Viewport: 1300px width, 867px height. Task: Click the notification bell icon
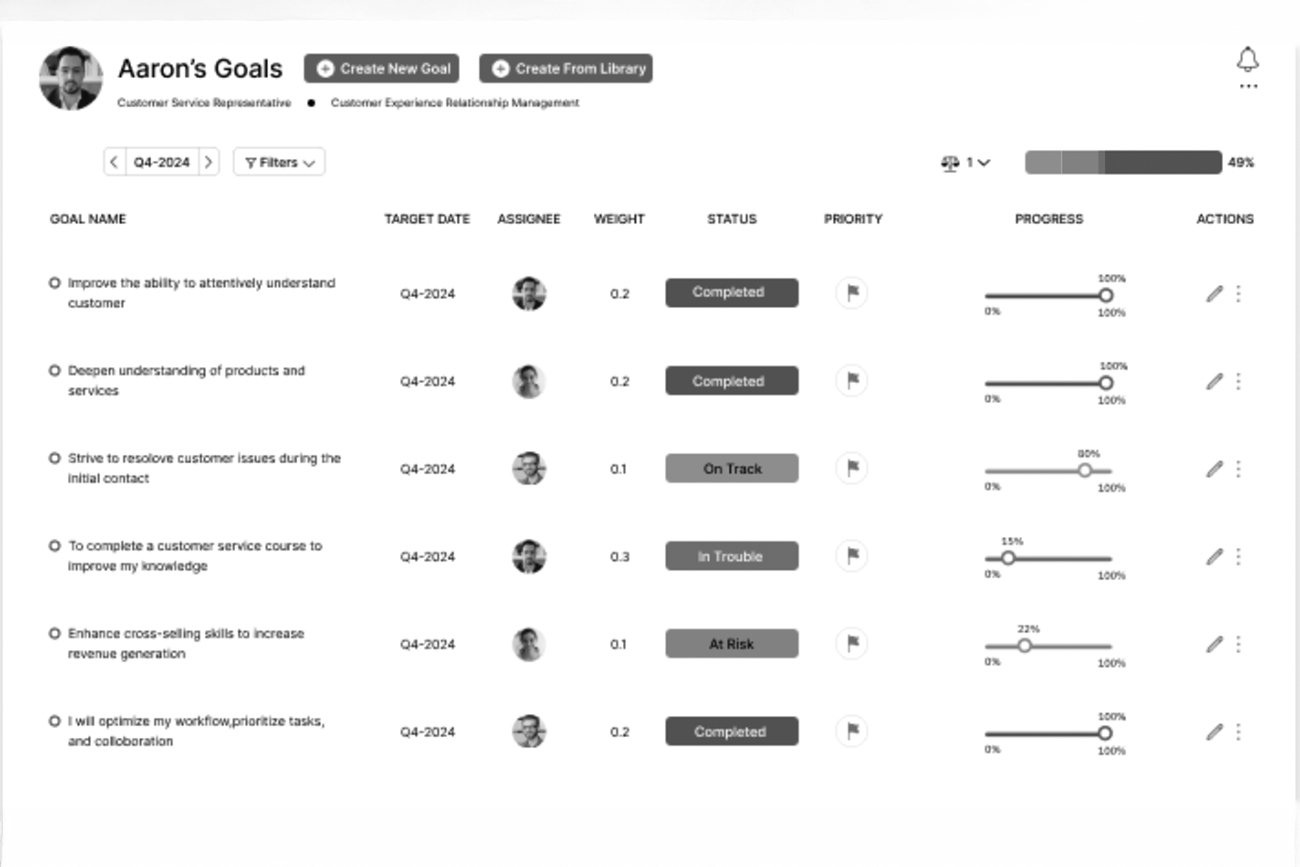tap(1247, 60)
